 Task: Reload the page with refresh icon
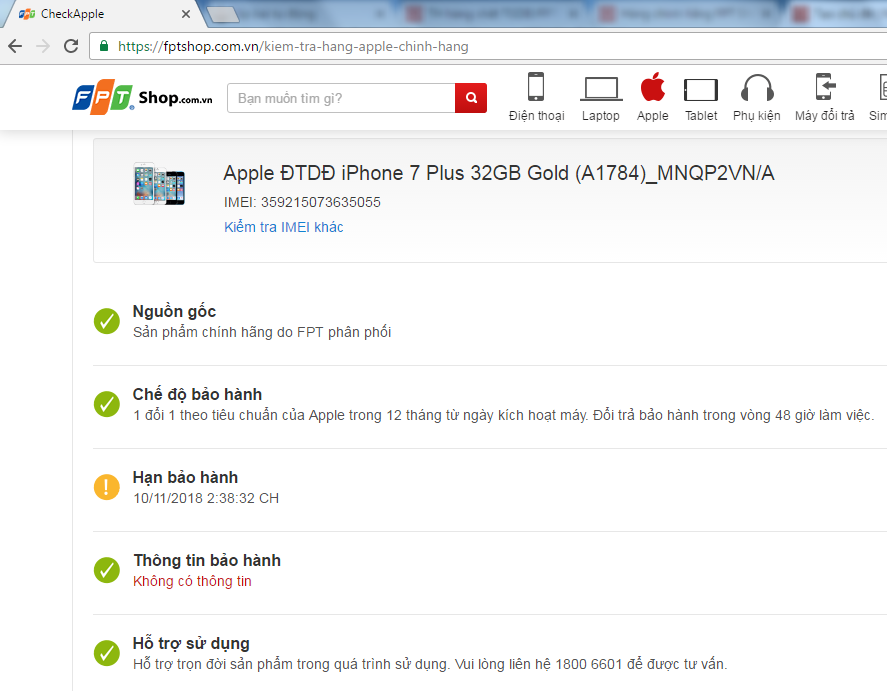click(x=71, y=46)
